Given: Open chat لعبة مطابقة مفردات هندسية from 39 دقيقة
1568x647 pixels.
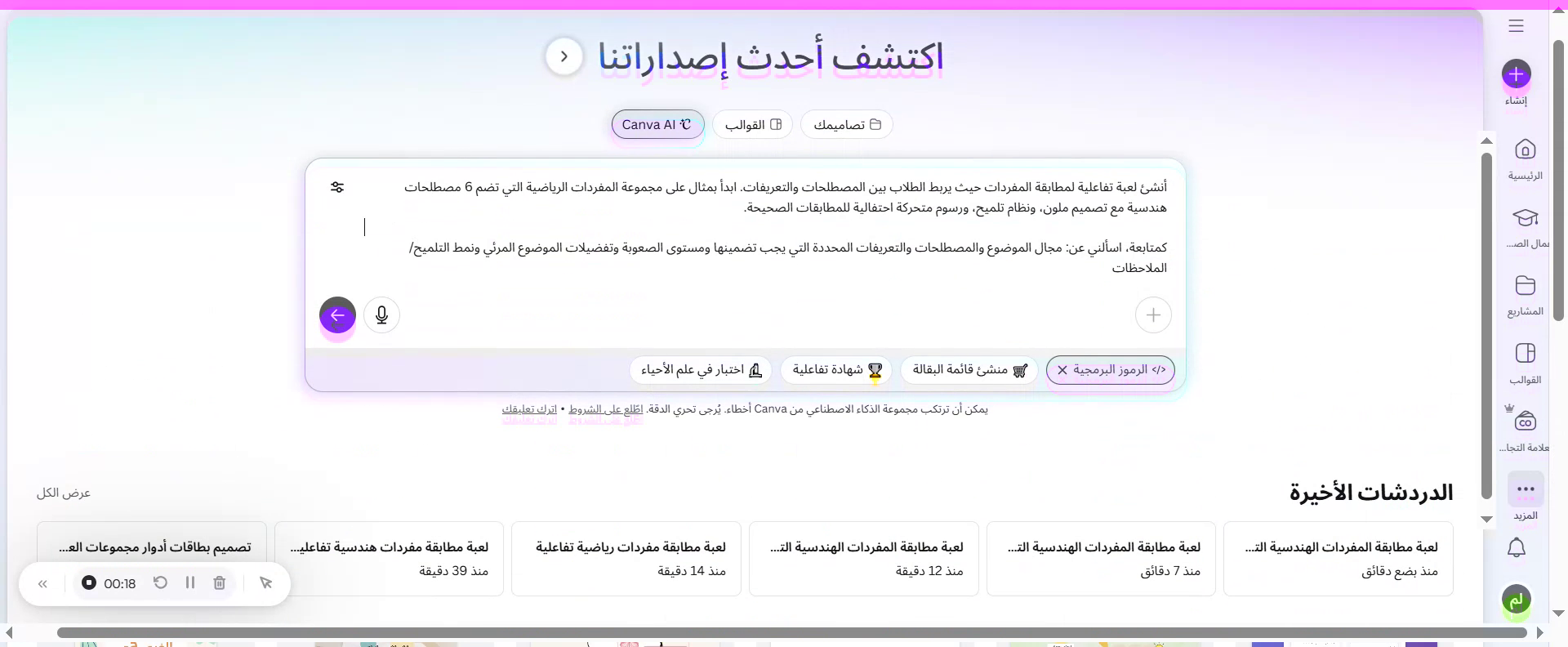Looking at the screenshot, I should [x=389, y=559].
